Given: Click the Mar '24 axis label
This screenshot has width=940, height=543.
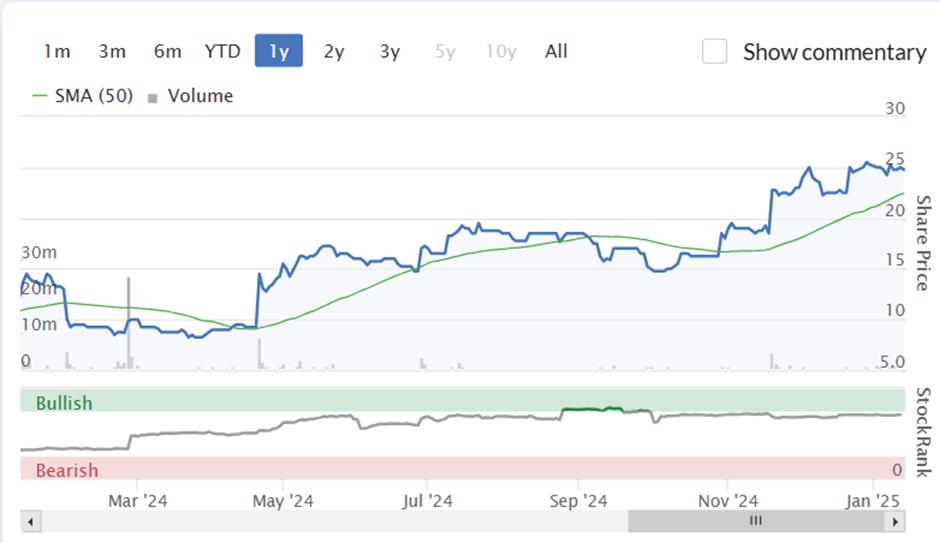Looking at the screenshot, I should pyautogui.click(x=138, y=501).
